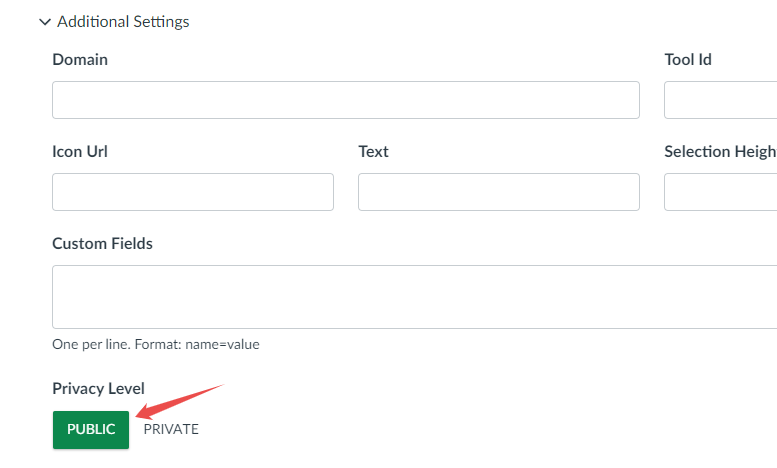
Task: Click inside the Custom Fields text area
Action: pyautogui.click(x=414, y=296)
